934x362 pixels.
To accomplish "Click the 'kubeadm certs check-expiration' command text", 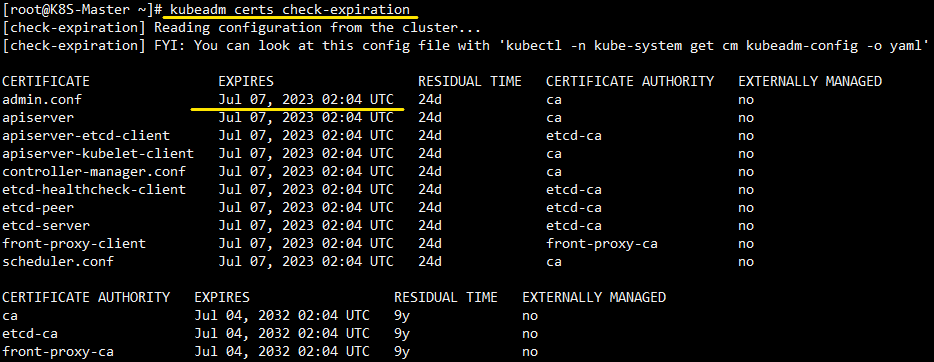I will 289,10.
